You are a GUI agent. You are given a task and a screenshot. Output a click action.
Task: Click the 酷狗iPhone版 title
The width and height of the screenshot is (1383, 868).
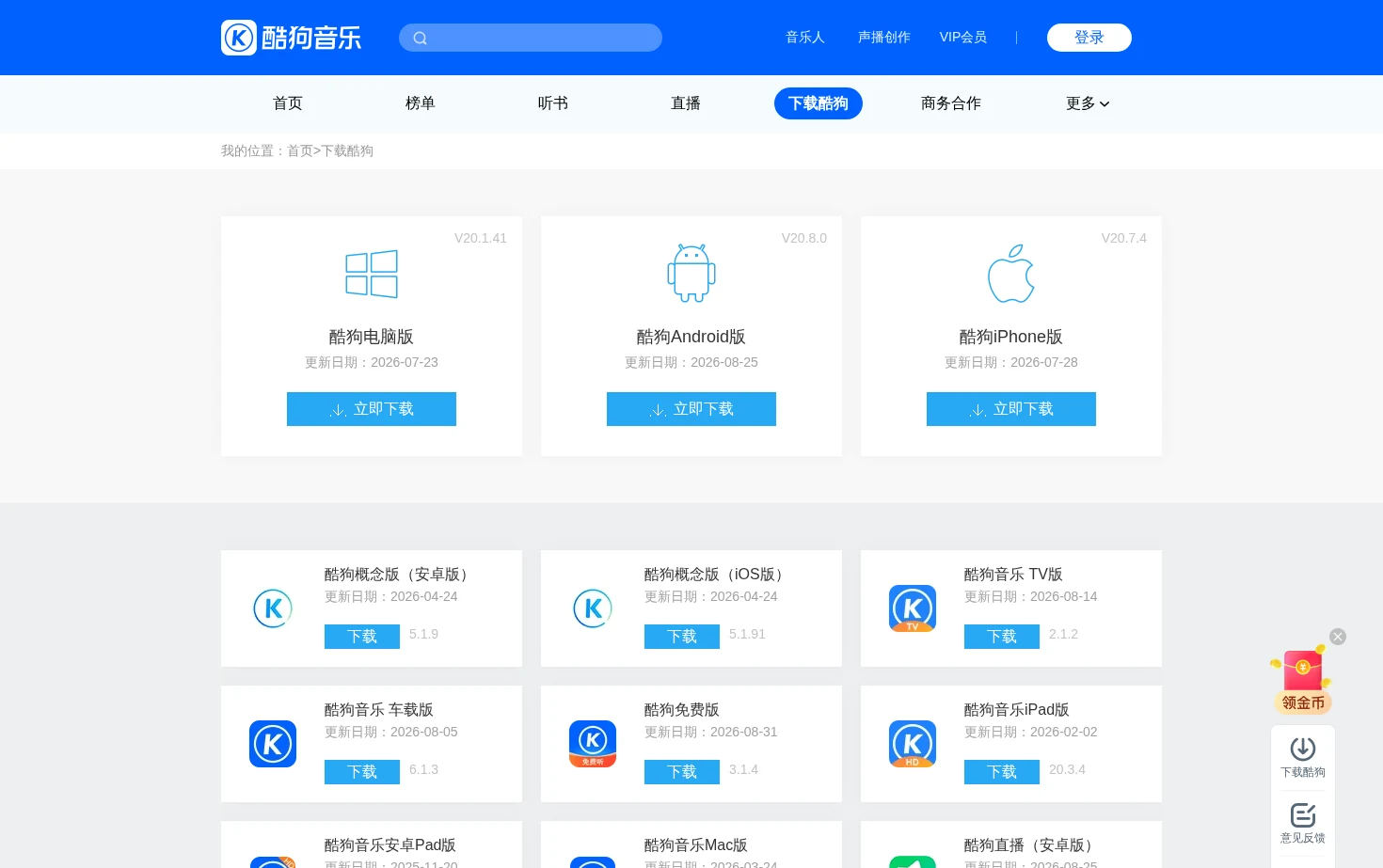pos(1011,337)
